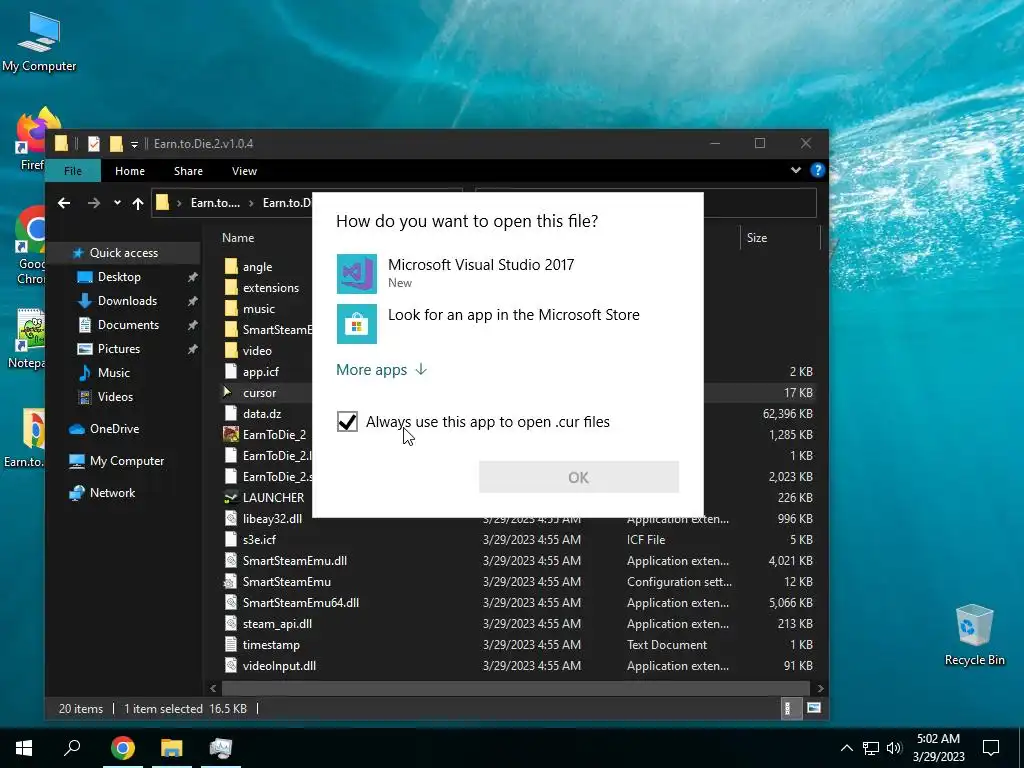This screenshot has width=1024, height=768.
Task: Select the video folder
Action: [257, 351]
